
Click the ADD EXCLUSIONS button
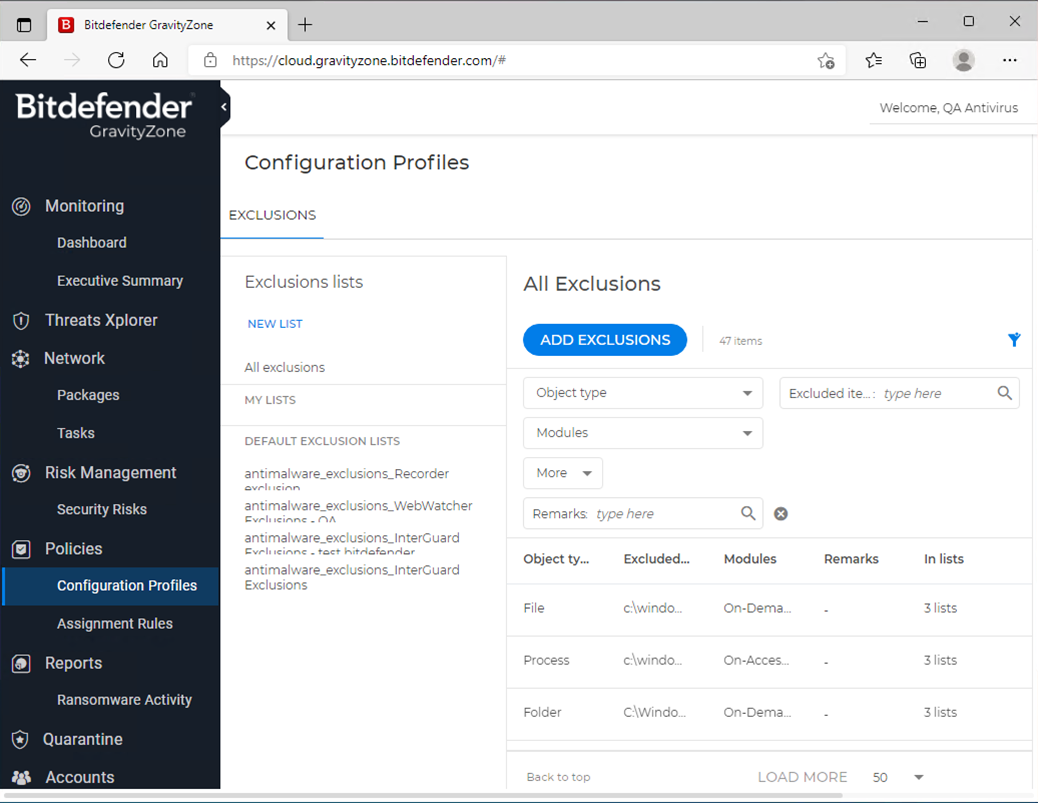click(x=605, y=340)
